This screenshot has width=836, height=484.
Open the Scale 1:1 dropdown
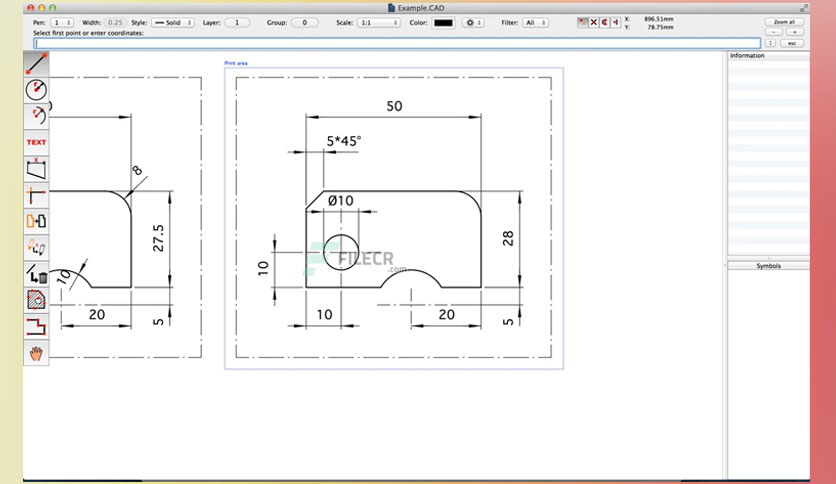click(x=379, y=22)
